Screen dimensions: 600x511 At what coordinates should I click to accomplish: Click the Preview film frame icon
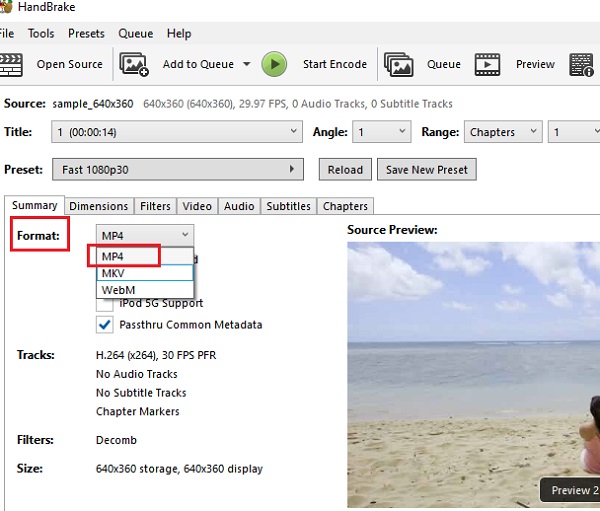(x=487, y=64)
